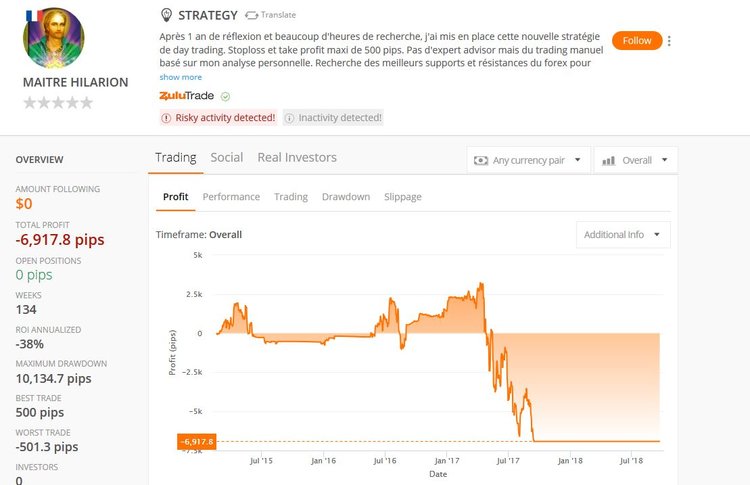Open the three-dot more options menu
Image resolution: width=750 pixels, height=485 pixels.
[669, 41]
